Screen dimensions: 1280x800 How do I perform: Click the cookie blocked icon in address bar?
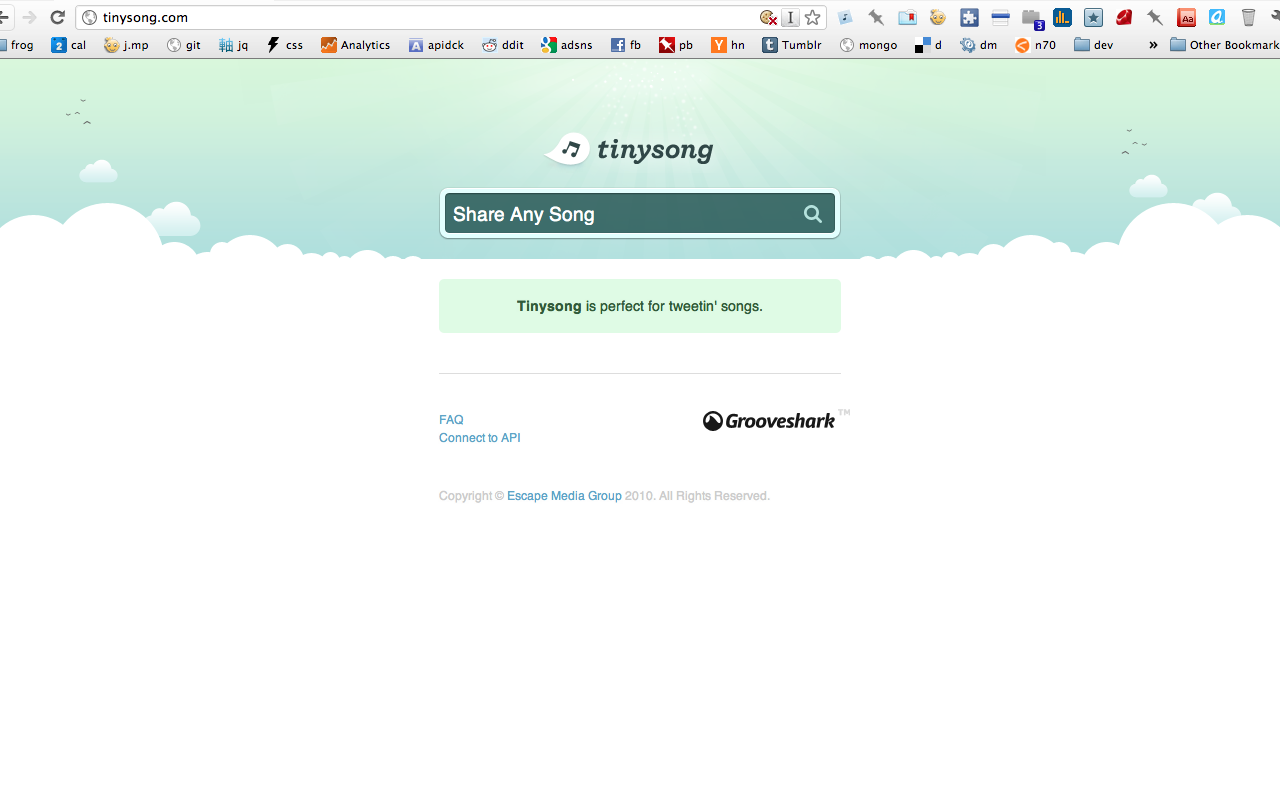click(768, 17)
